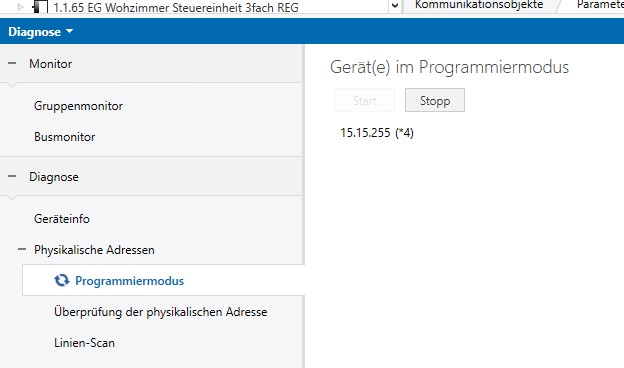Expand device 1.1.65 tree row
Screen dimensions: 624x368
(x=21, y=7)
